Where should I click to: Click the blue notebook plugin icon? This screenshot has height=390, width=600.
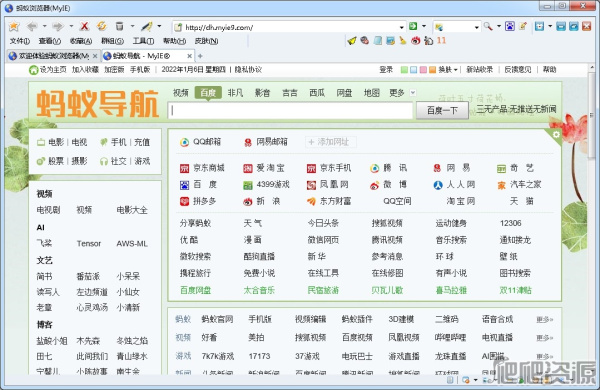click(x=378, y=41)
